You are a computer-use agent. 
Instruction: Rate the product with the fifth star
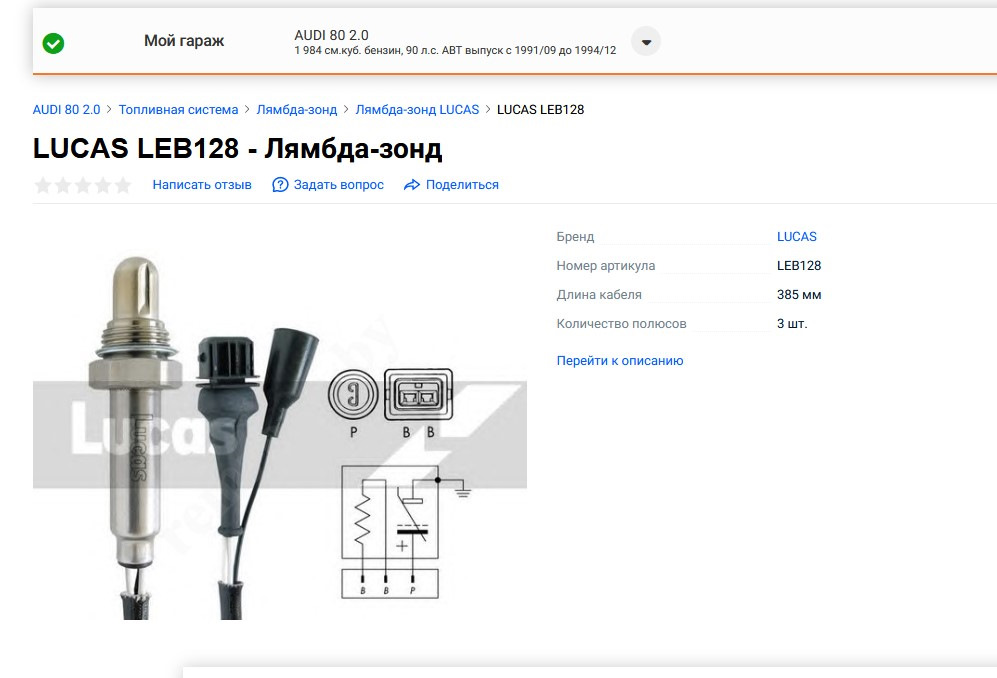(123, 185)
